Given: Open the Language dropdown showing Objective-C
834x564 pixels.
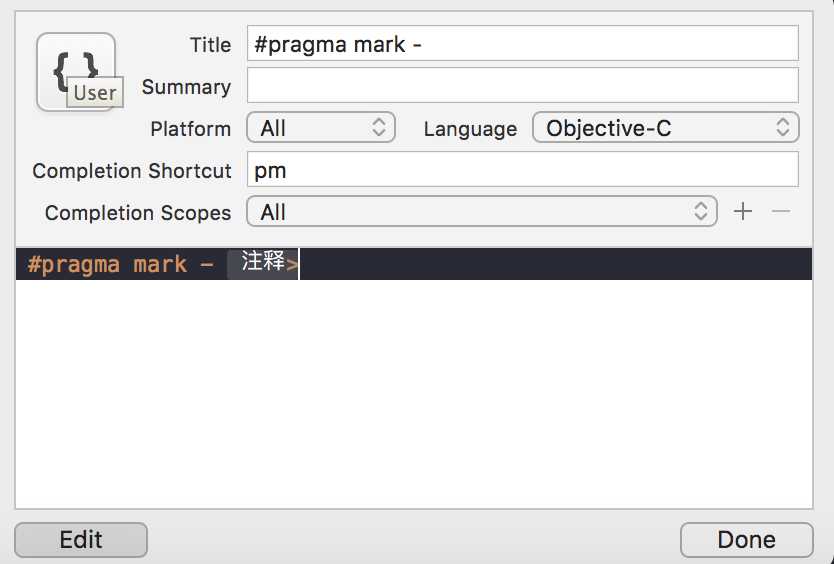Looking at the screenshot, I should 665,128.
